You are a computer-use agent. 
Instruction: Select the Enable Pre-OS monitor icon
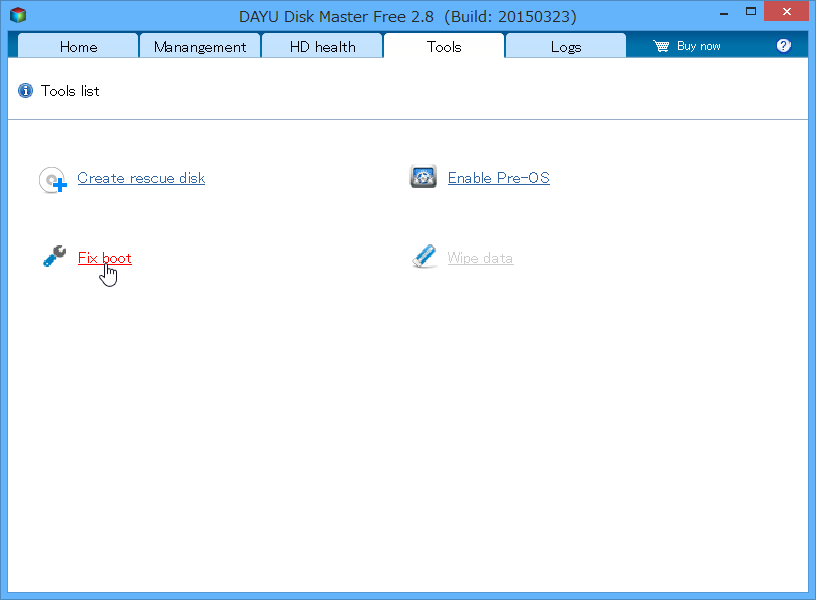tap(423, 176)
